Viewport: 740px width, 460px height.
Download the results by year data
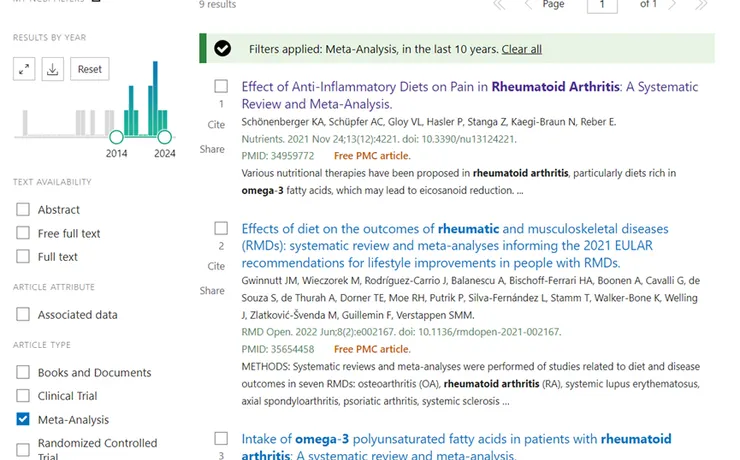click(52, 69)
